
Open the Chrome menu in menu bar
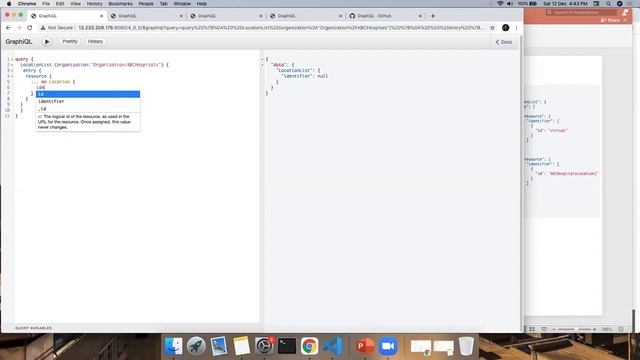27,4
